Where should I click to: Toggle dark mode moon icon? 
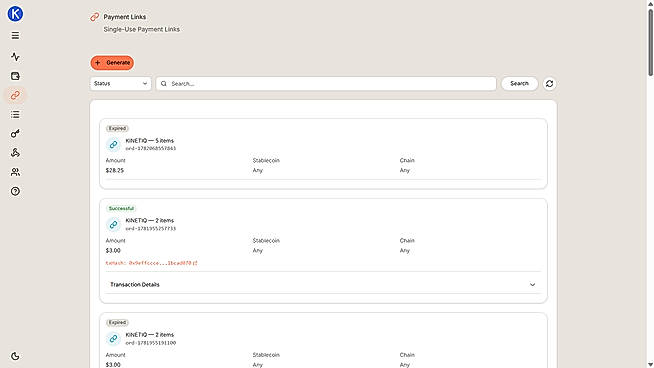pos(15,356)
